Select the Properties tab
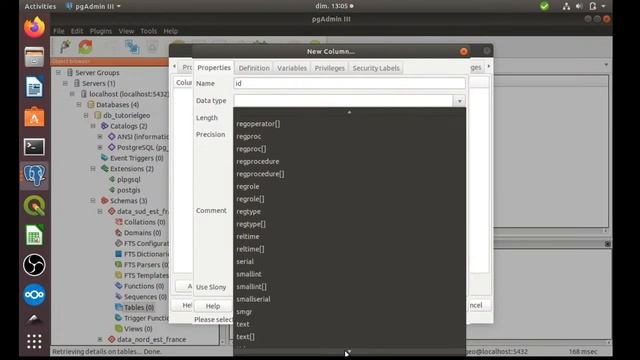The image size is (640, 360). tap(214, 68)
